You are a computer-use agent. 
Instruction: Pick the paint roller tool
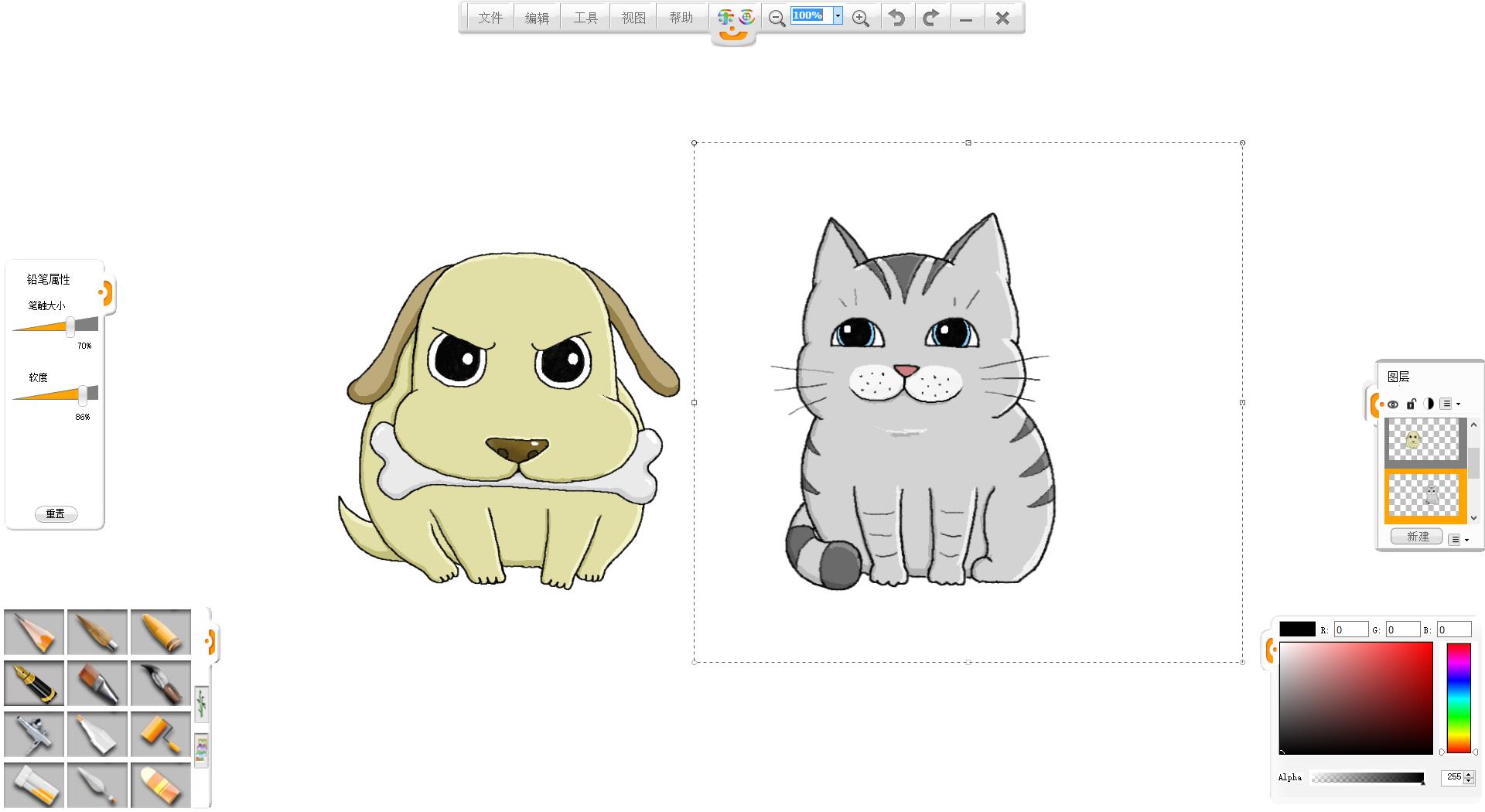point(161,734)
